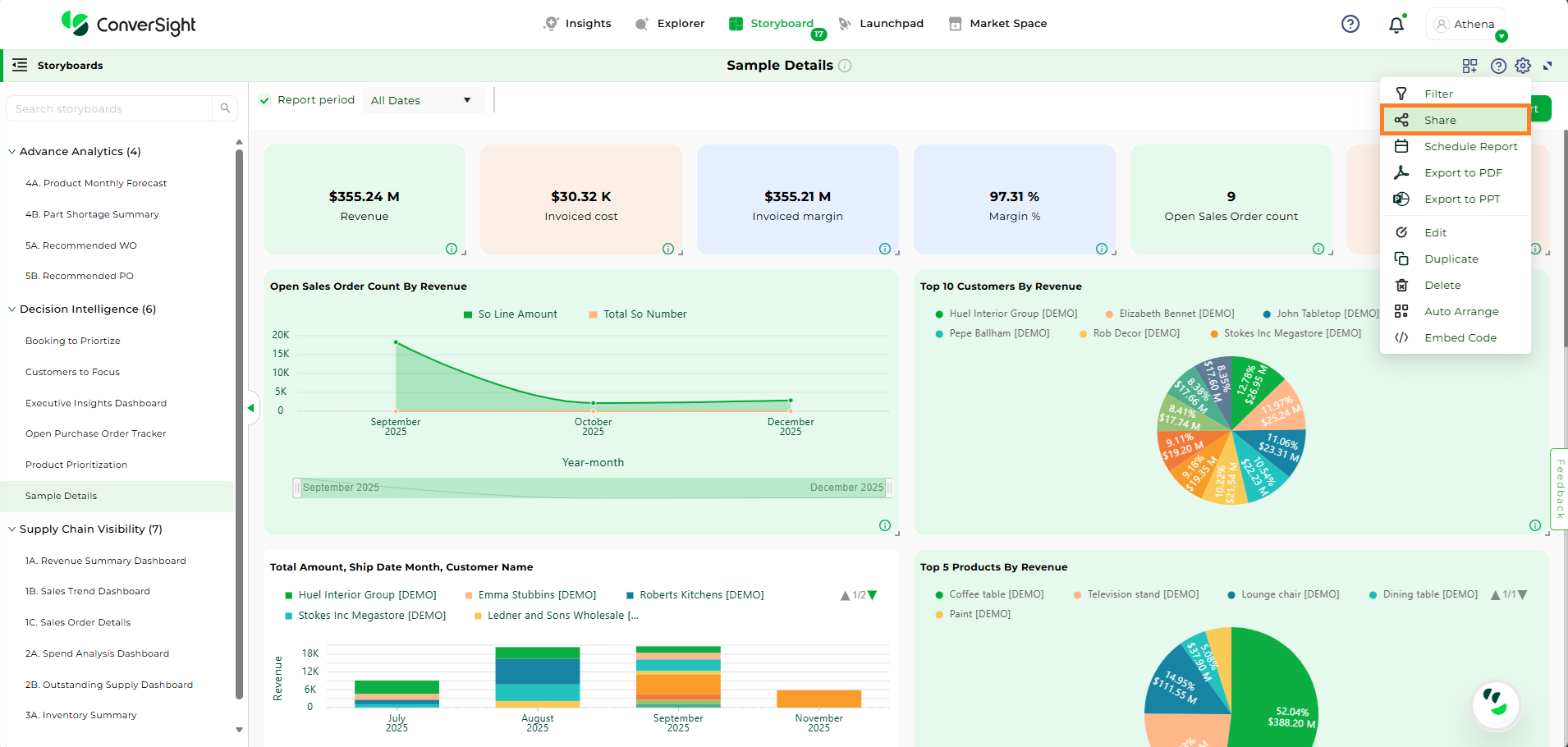Open the Athena chatbot floating icon
Viewport: 1568px width, 747px height.
coord(1496,703)
